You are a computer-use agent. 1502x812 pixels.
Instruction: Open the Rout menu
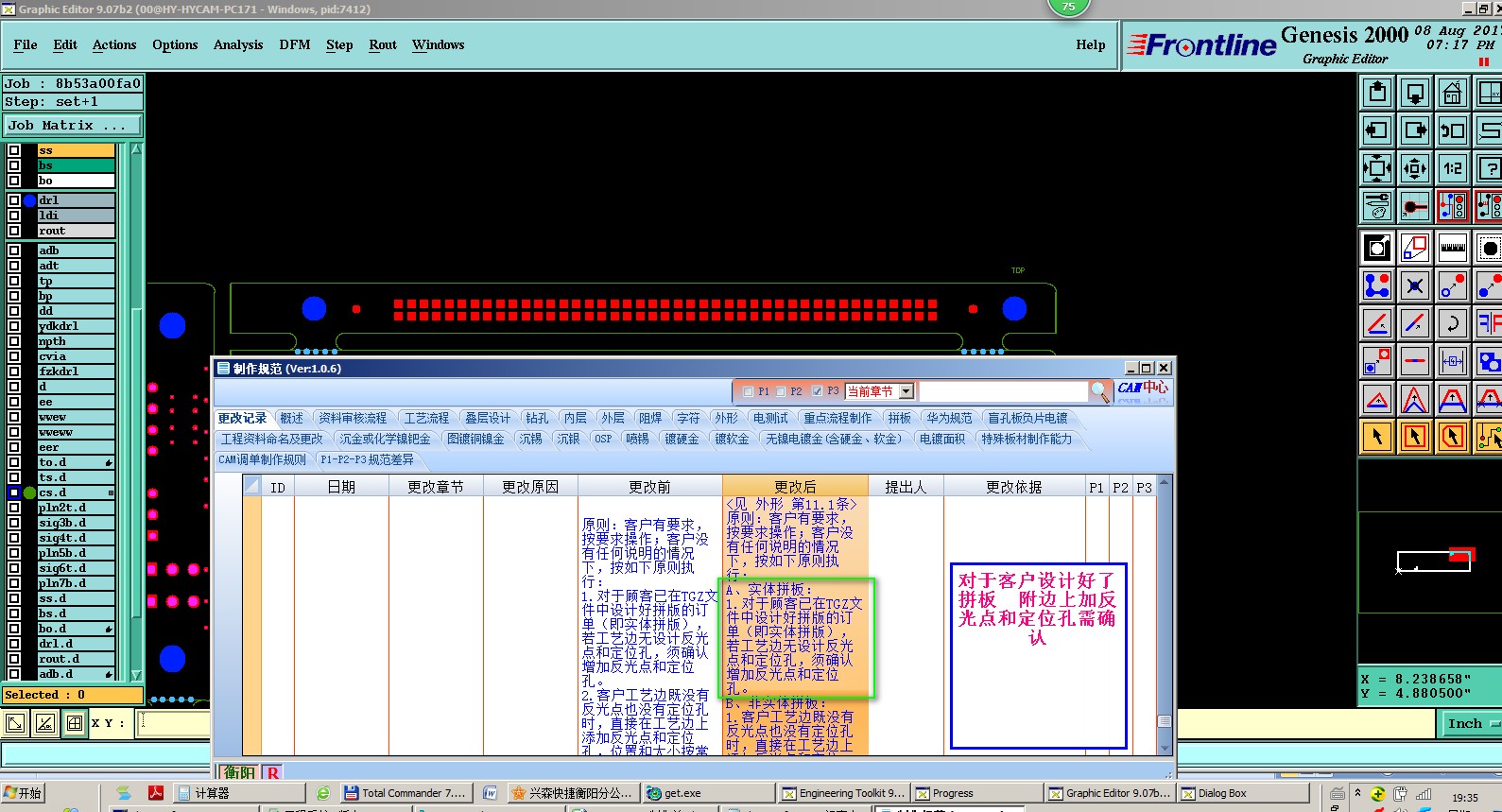[383, 44]
